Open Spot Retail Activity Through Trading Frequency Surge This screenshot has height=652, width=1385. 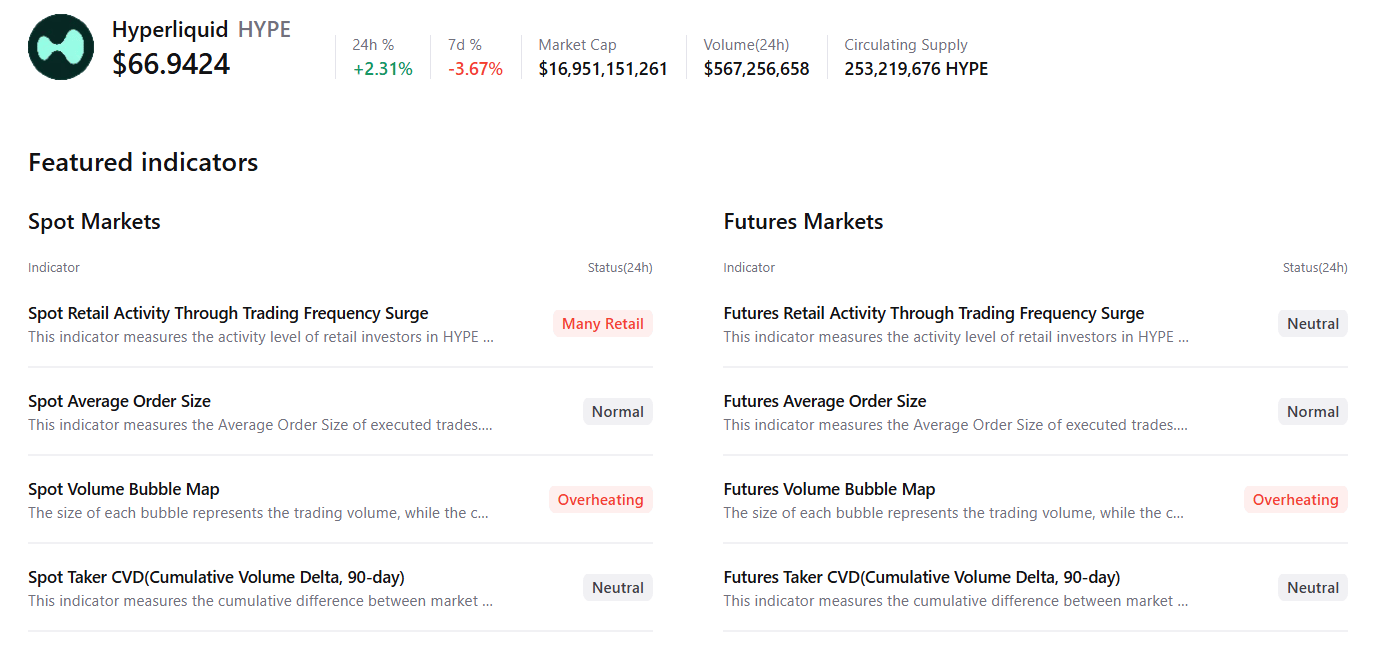click(x=228, y=313)
